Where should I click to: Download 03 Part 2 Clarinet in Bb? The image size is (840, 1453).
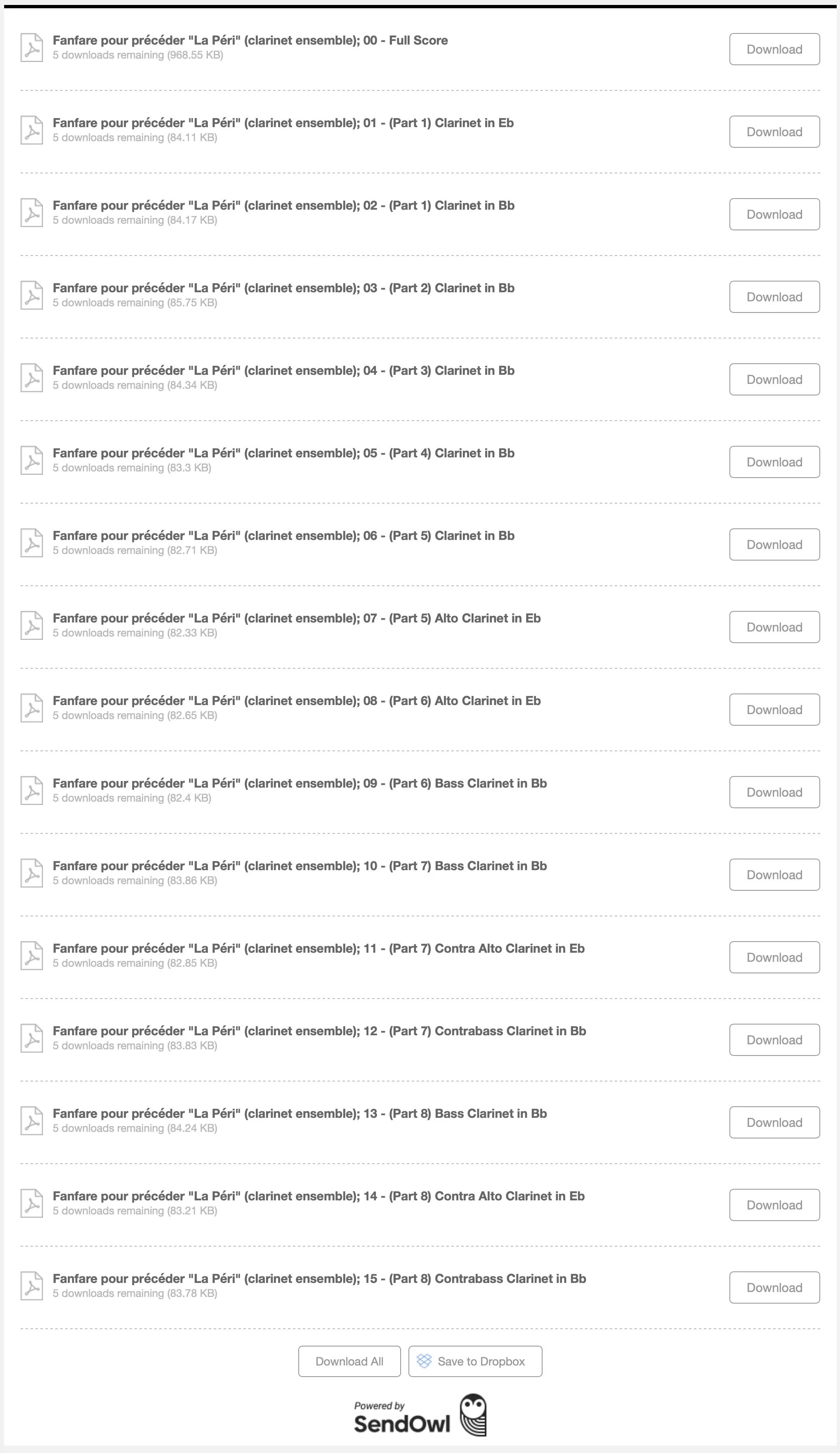(774, 297)
